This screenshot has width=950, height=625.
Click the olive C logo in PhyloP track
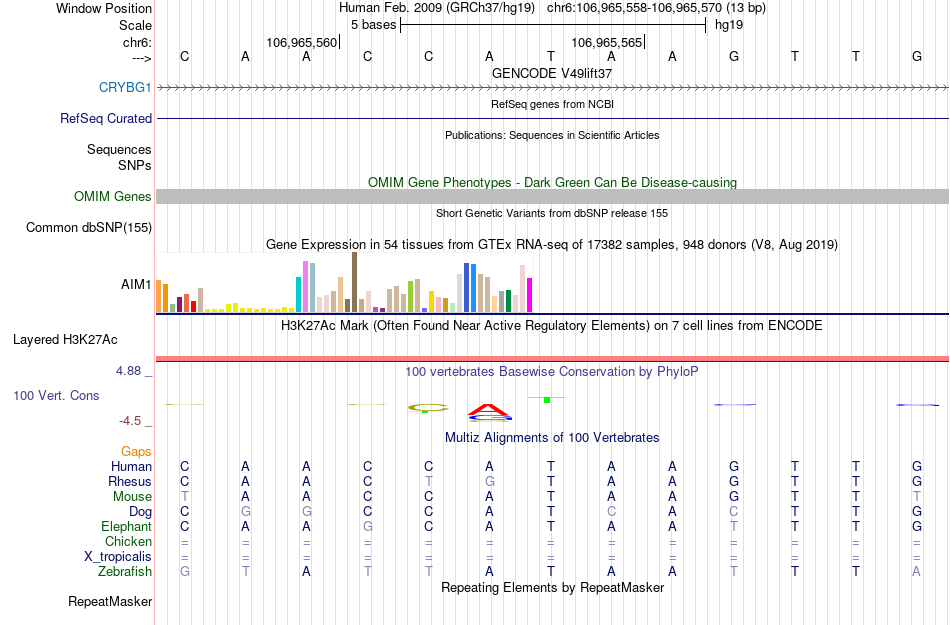428,408
